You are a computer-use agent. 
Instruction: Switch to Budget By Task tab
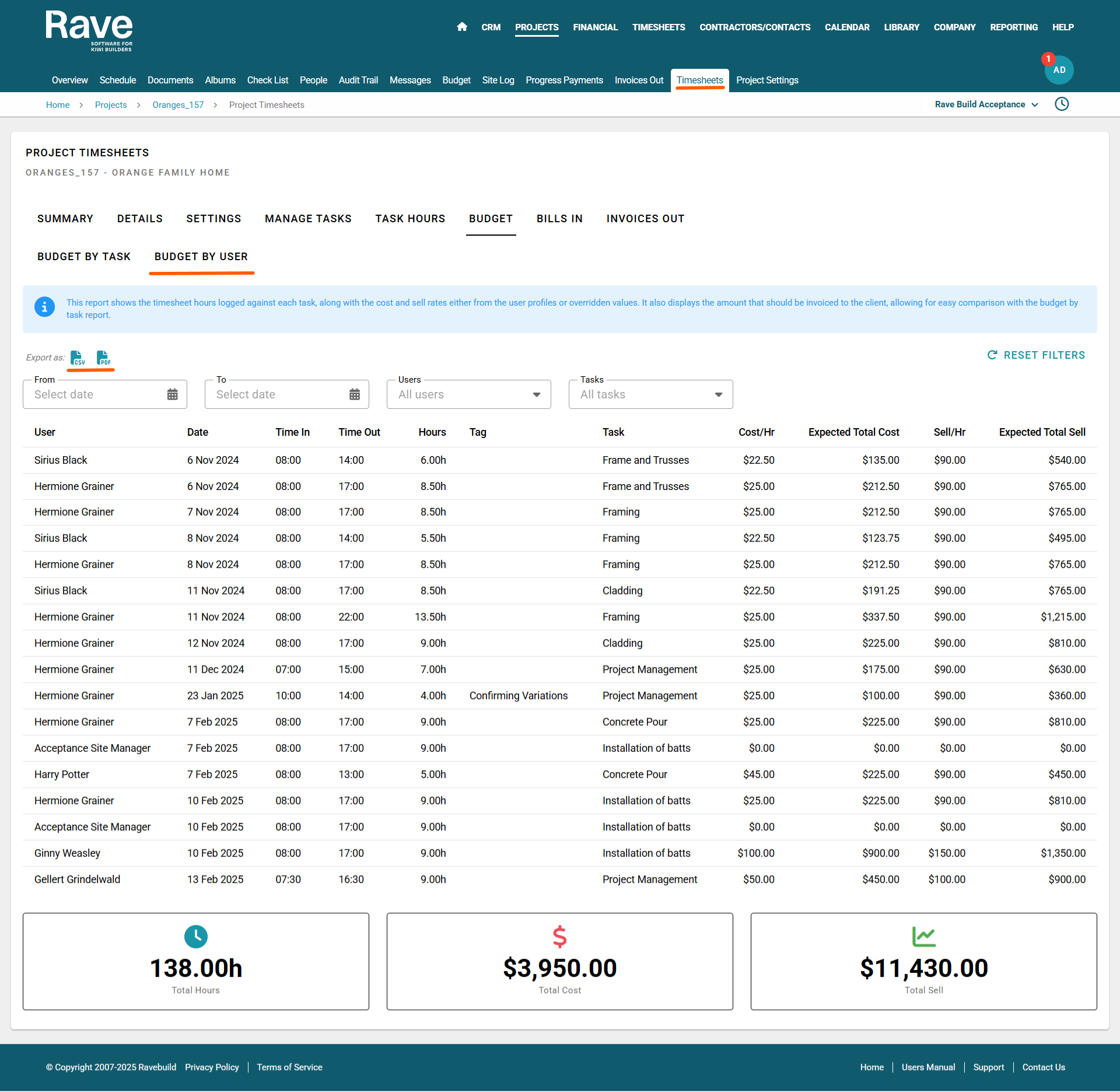click(x=84, y=257)
